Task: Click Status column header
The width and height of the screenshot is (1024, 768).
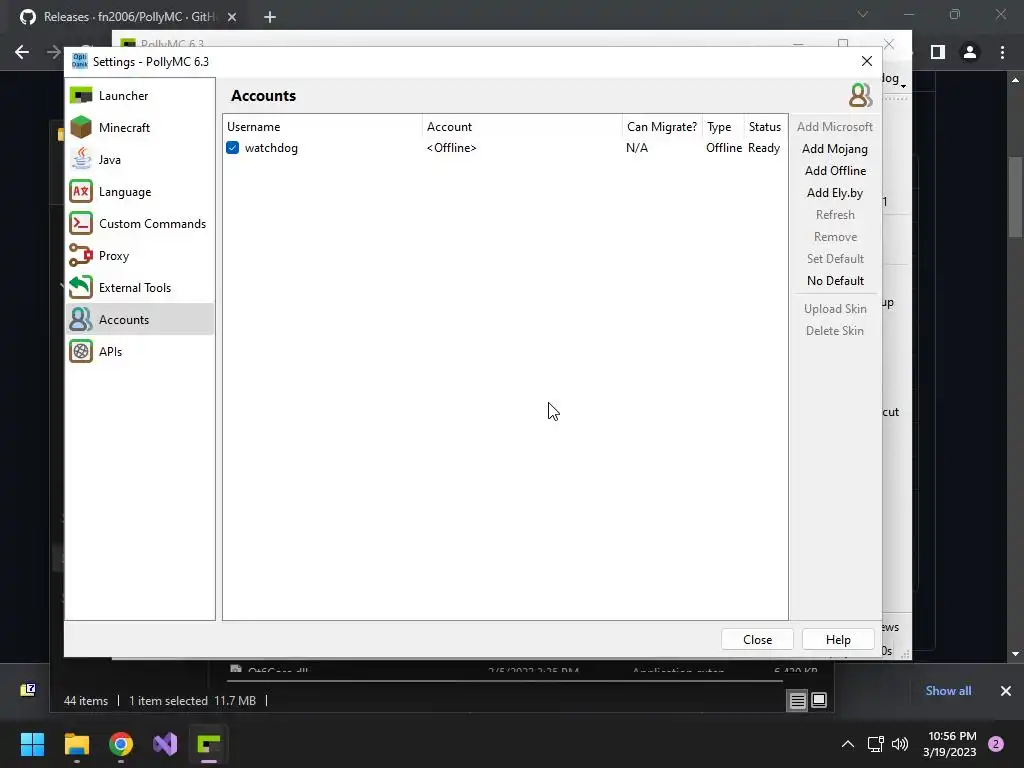Action: pyautogui.click(x=765, y=127)
